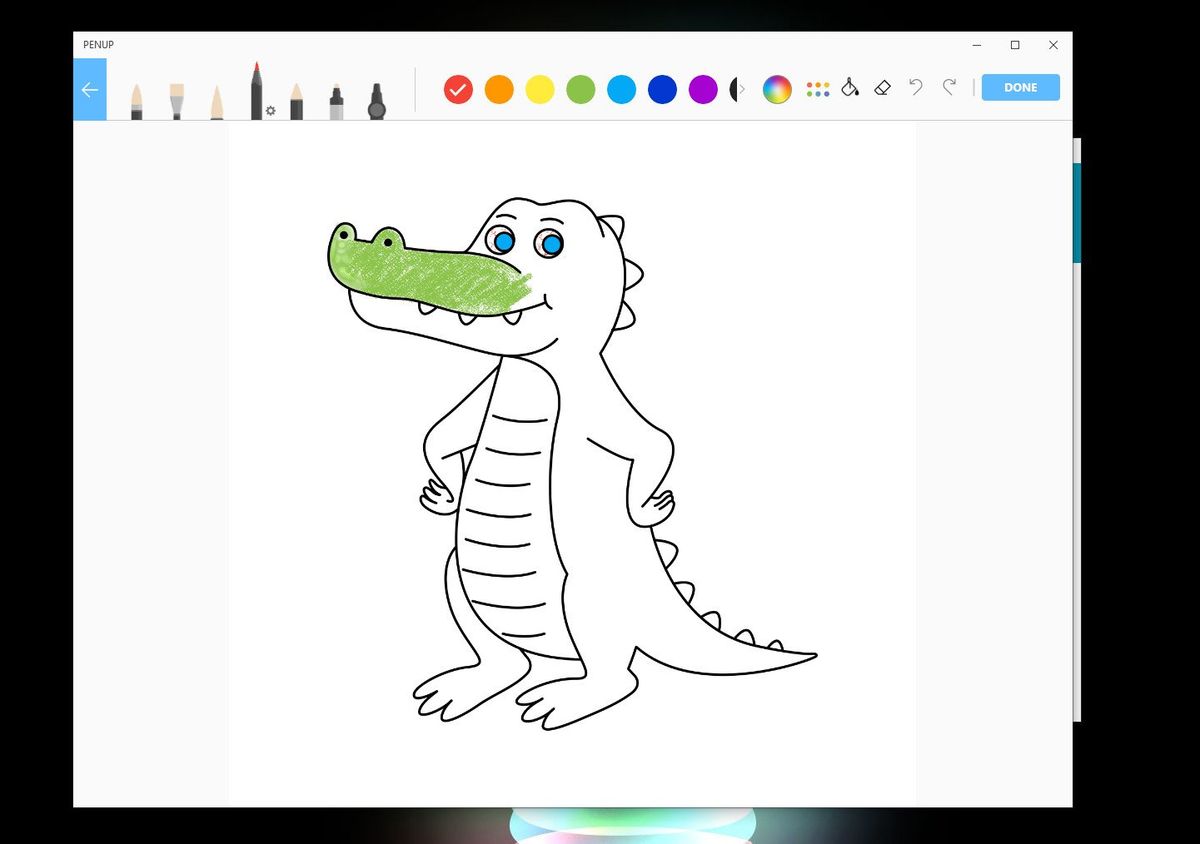This screenshot has height=844, width=1200.
Task: Choose the orange color swatch
Action: point(499,89)
